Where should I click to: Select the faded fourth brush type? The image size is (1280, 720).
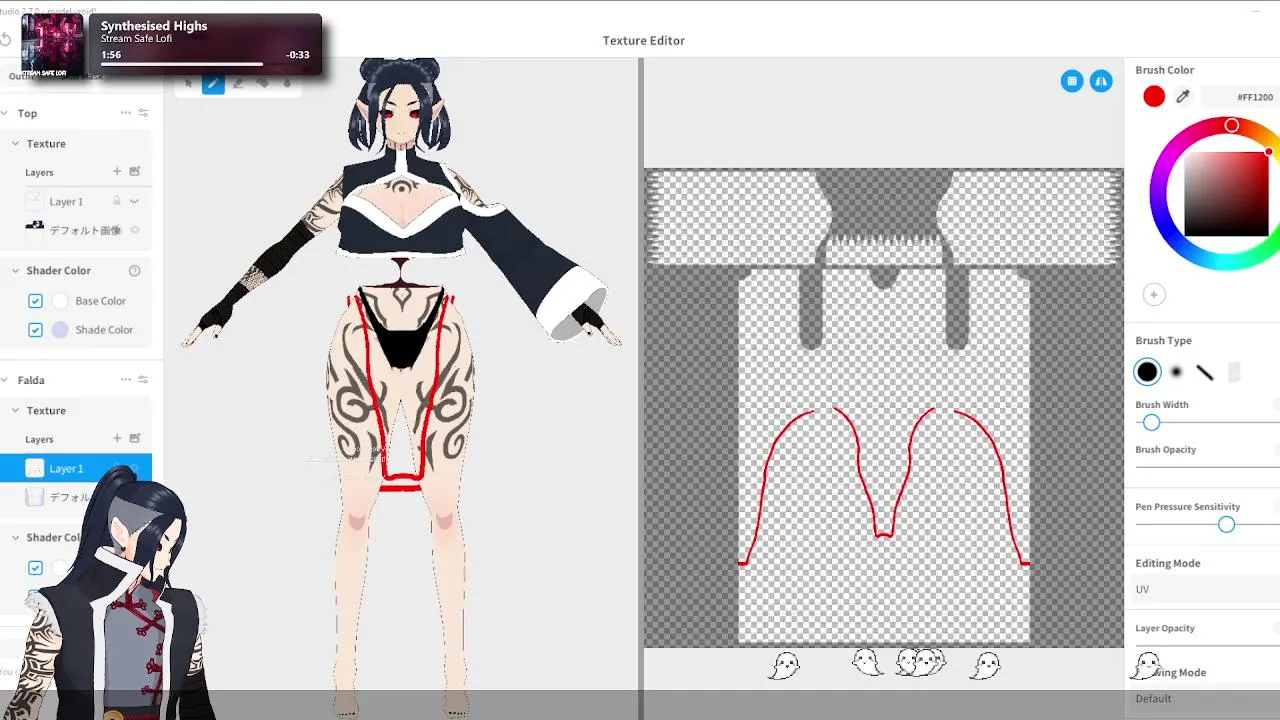[x=1234, y=372]
